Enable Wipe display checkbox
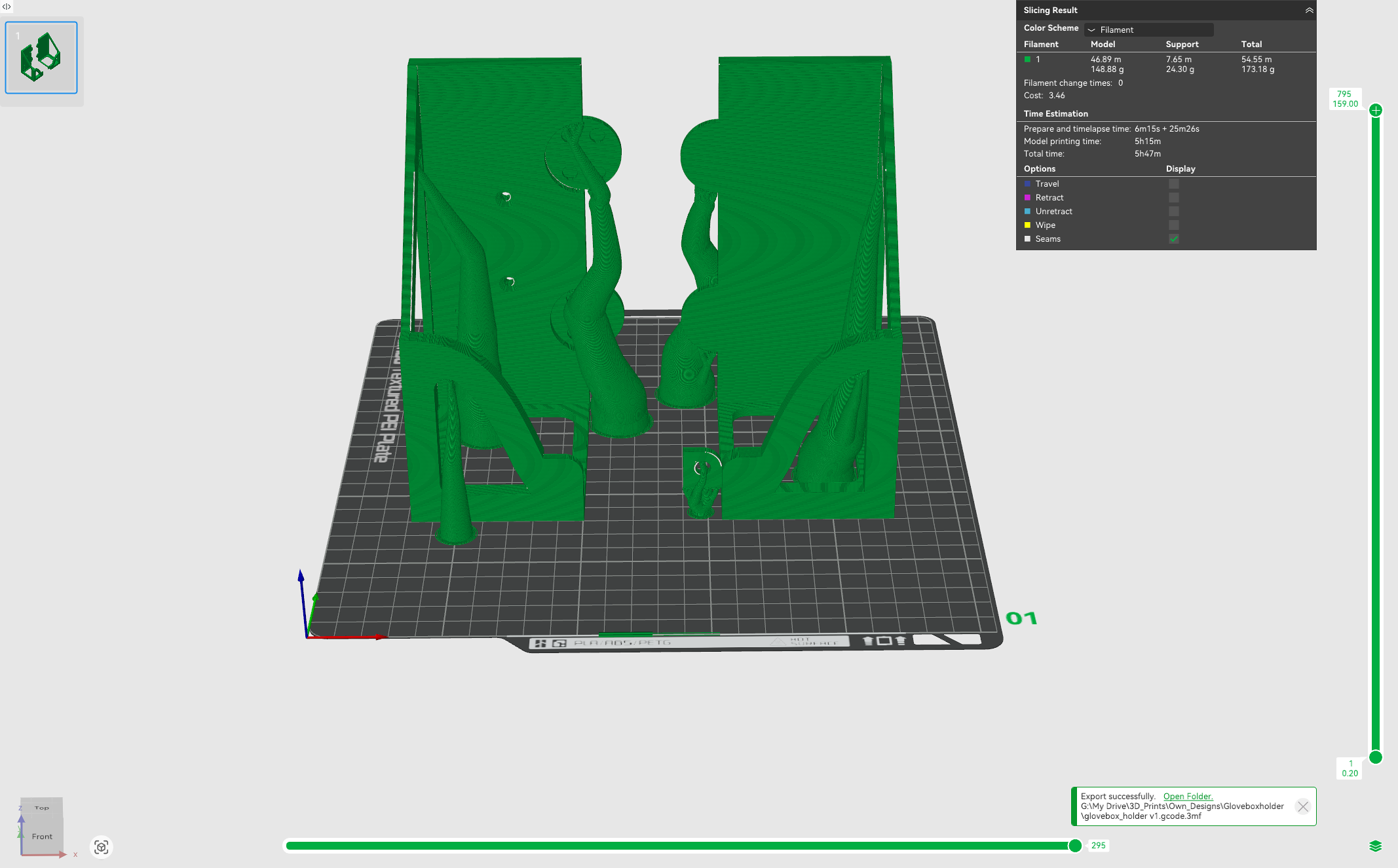The width and height of the screenshot is (1398, 868). tap(1174, 225)
